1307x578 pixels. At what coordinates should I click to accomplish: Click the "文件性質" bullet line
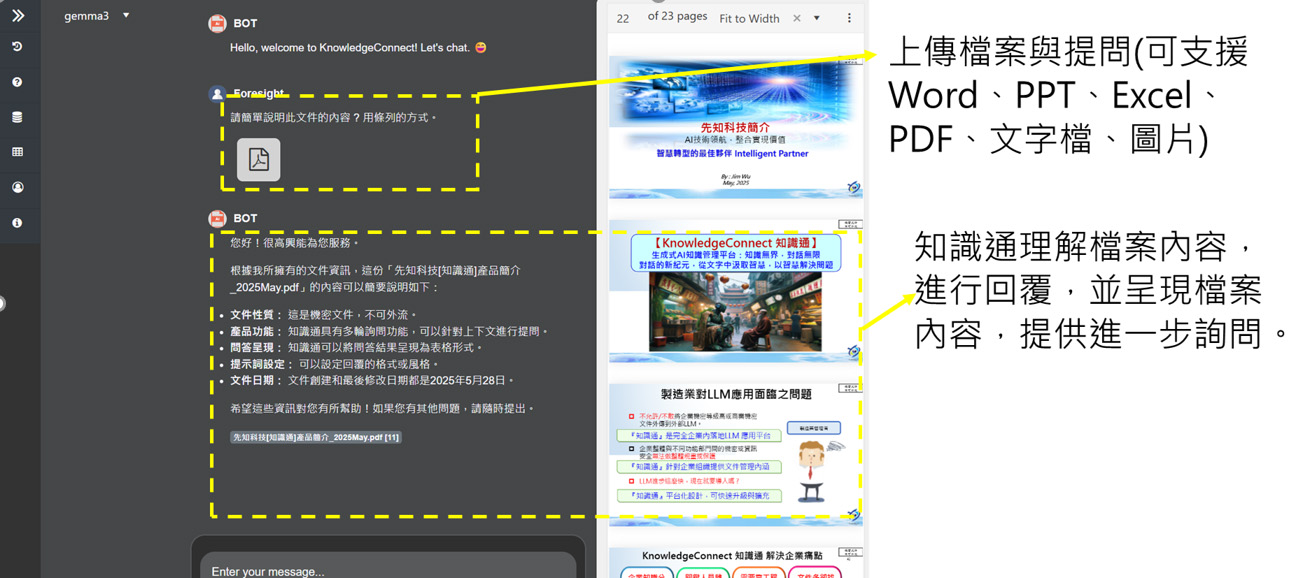[x=323, y=315]
